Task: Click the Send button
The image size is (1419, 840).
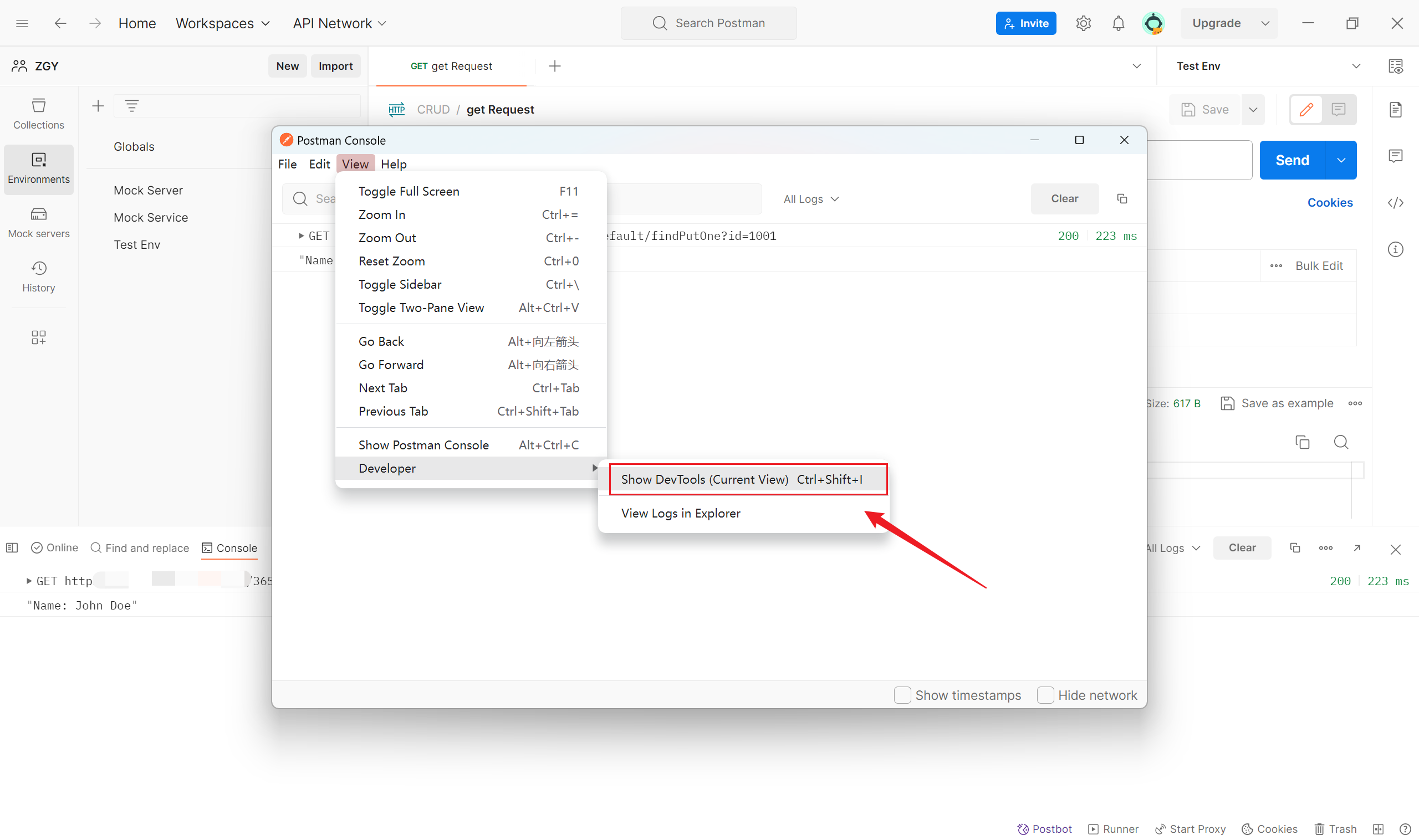Action: pyautogui.click(x=1292, y=160)
